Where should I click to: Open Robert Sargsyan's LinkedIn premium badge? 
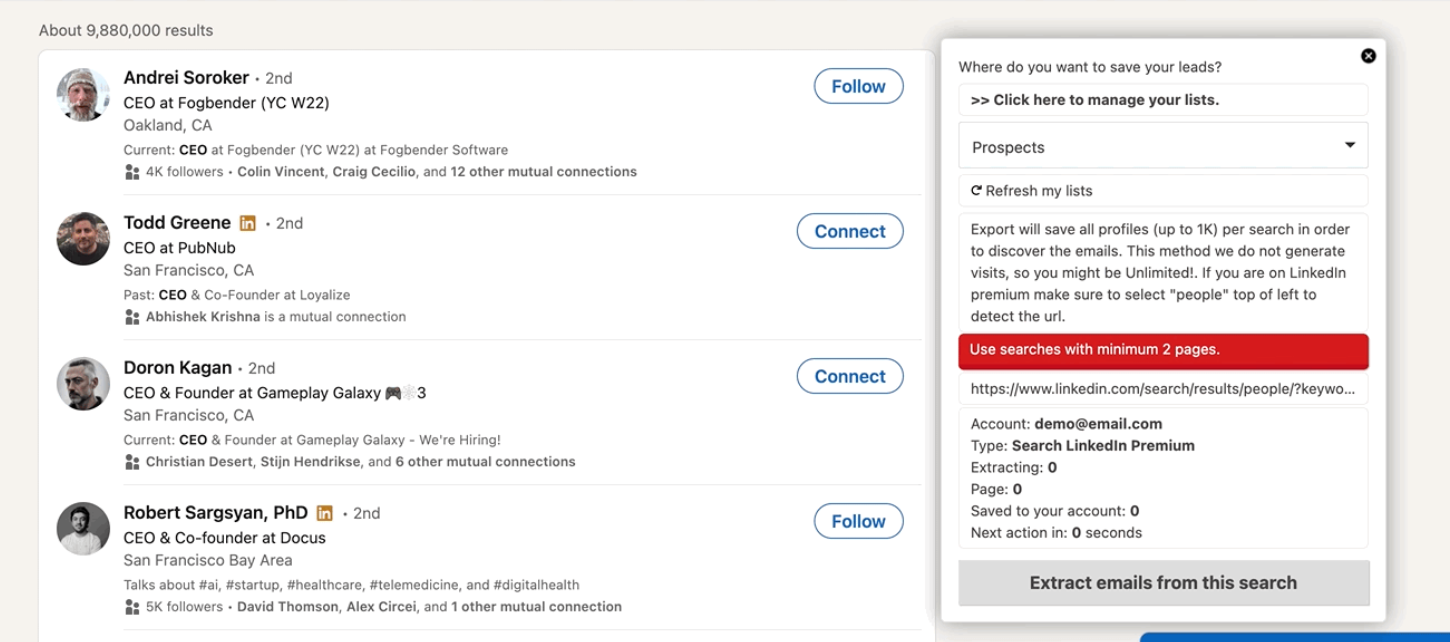coord(324,513)
